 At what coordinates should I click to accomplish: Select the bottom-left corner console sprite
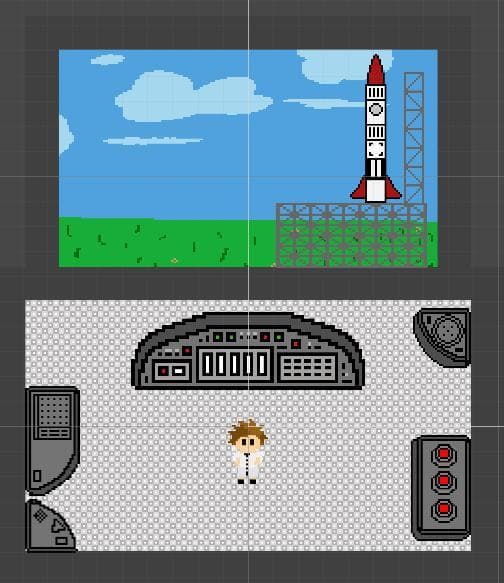[x=51, y=526]
